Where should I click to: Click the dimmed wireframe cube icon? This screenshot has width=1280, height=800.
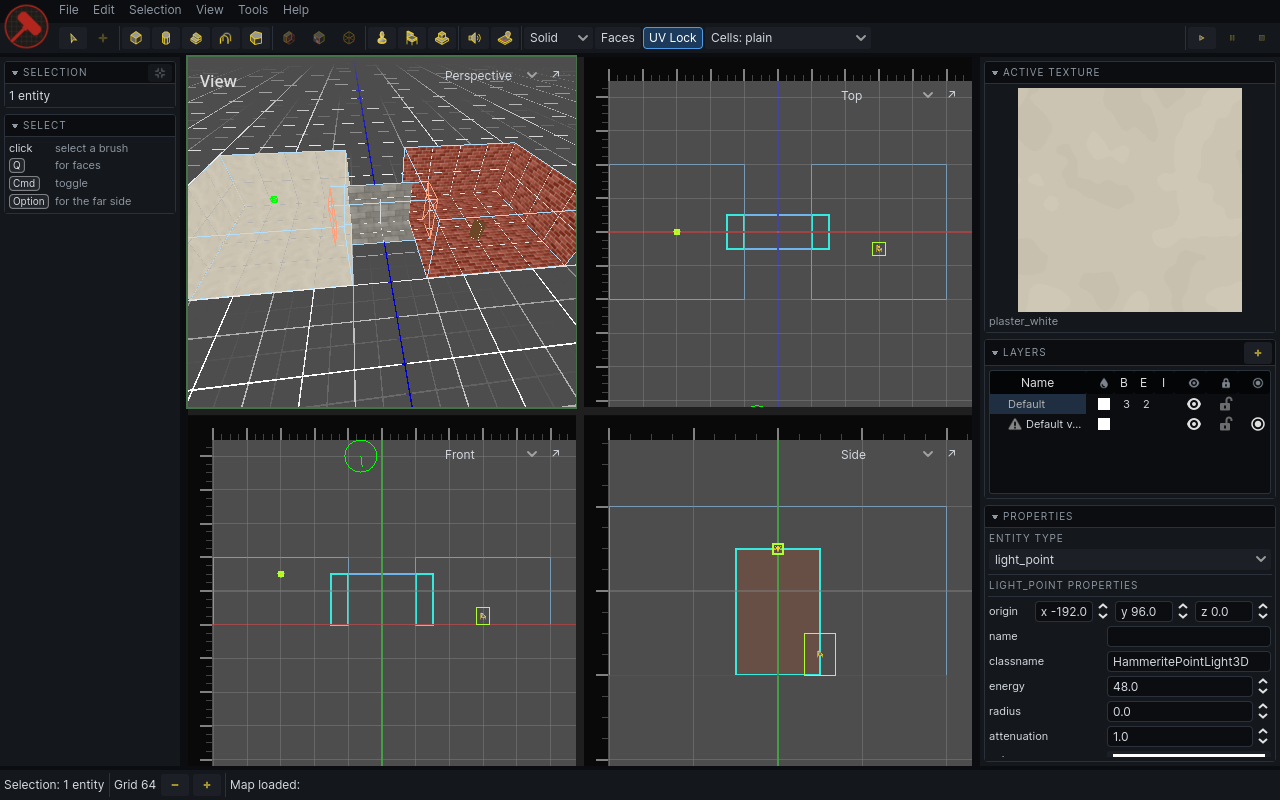click(349, 38)
